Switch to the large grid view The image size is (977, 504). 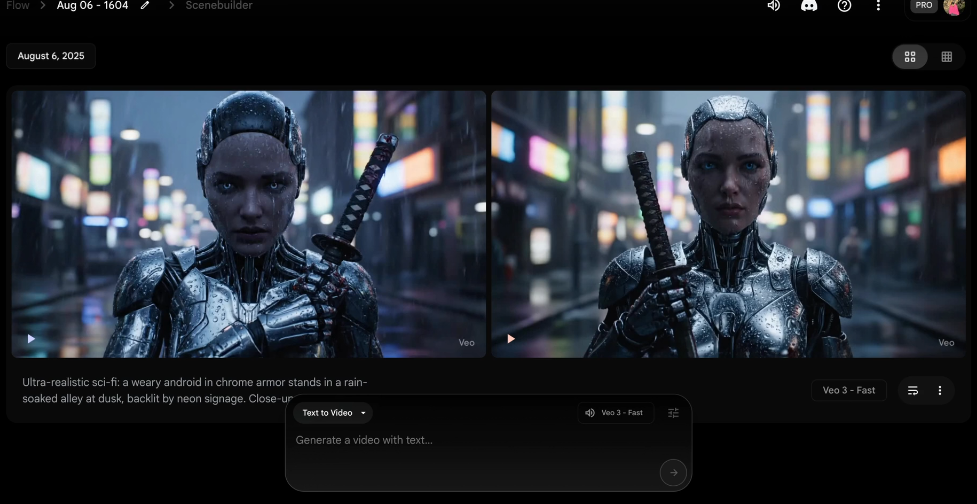(x=910, y=57)
